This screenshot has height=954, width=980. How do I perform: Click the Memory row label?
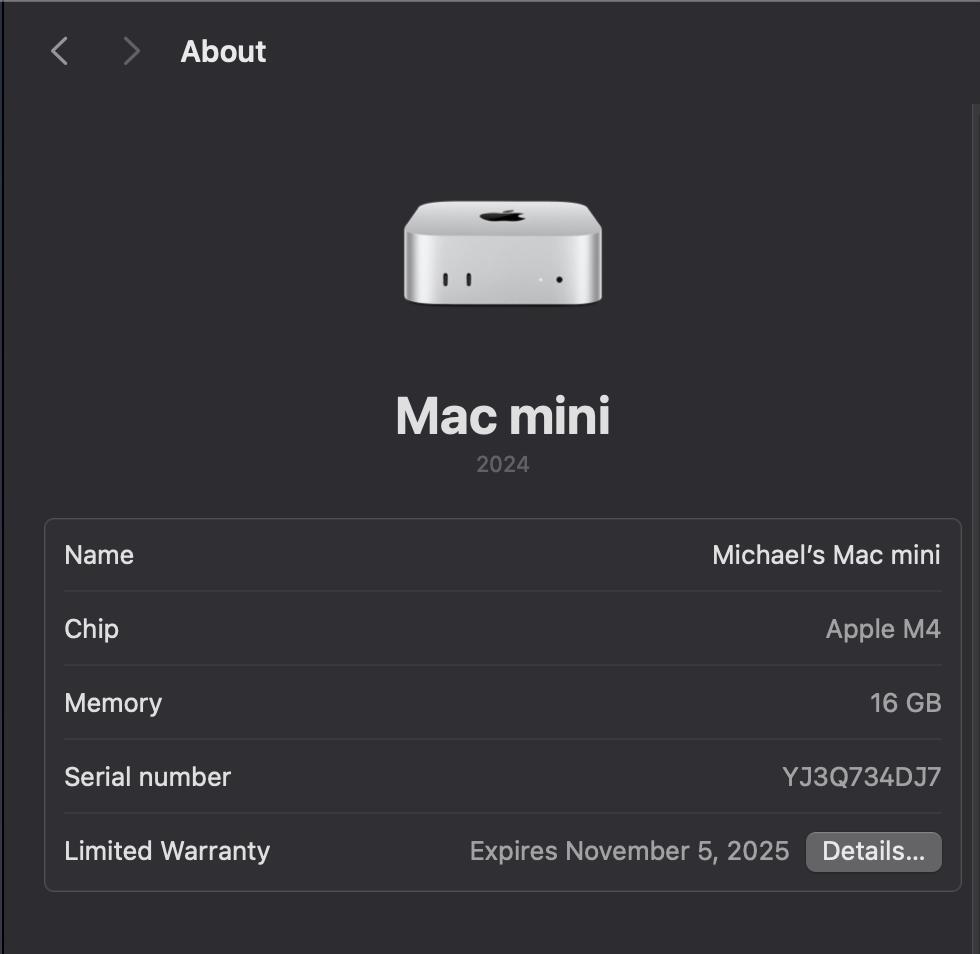click(x=113, y=703)
